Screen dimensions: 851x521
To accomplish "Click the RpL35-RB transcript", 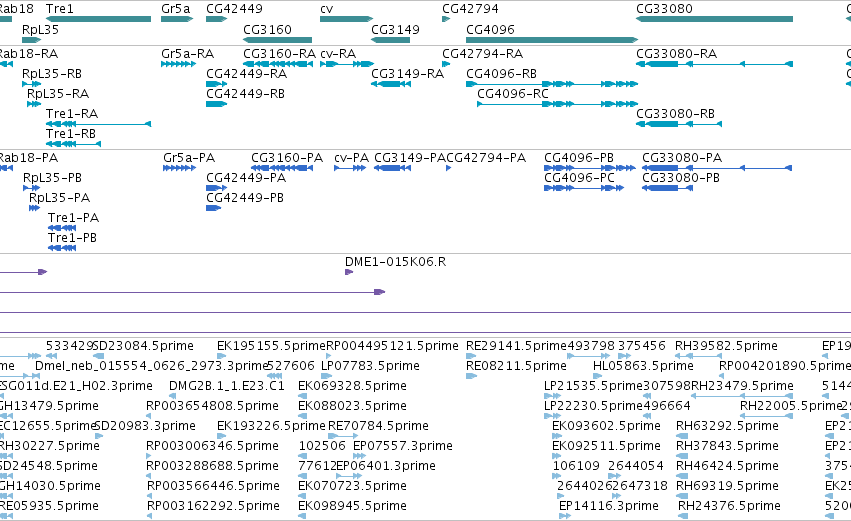I will pos(31,84).
